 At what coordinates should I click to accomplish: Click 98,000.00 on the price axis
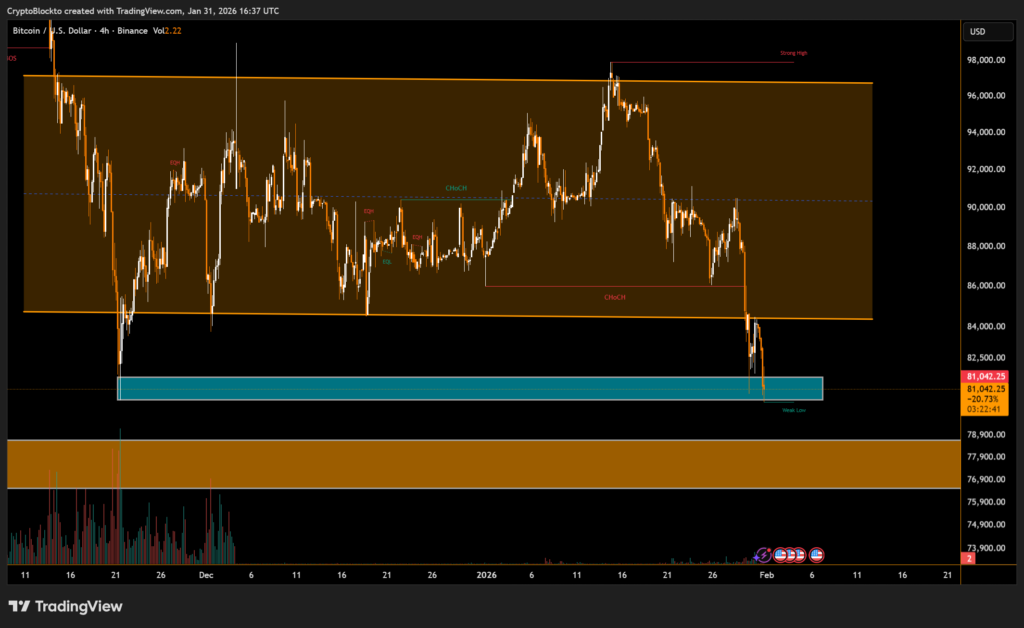[x=985, y=60]
